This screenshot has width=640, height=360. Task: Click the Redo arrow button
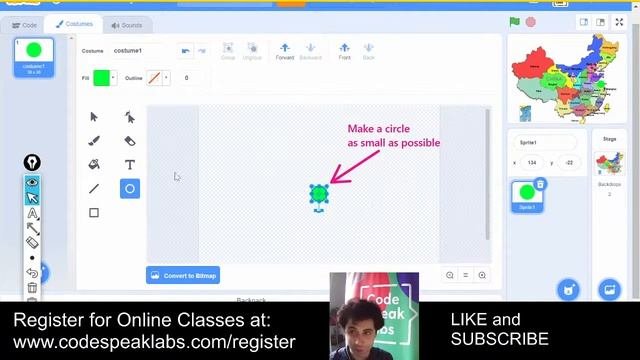tap(202, 51)
